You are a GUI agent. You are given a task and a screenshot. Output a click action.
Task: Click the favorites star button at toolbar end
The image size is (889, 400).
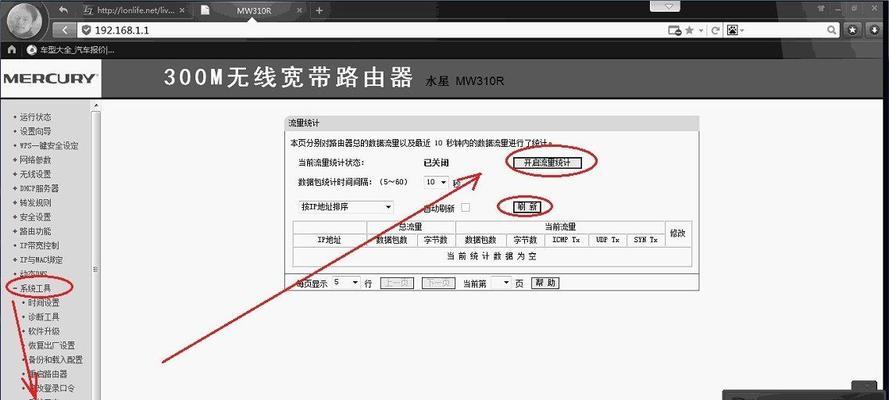click(852, 30)
